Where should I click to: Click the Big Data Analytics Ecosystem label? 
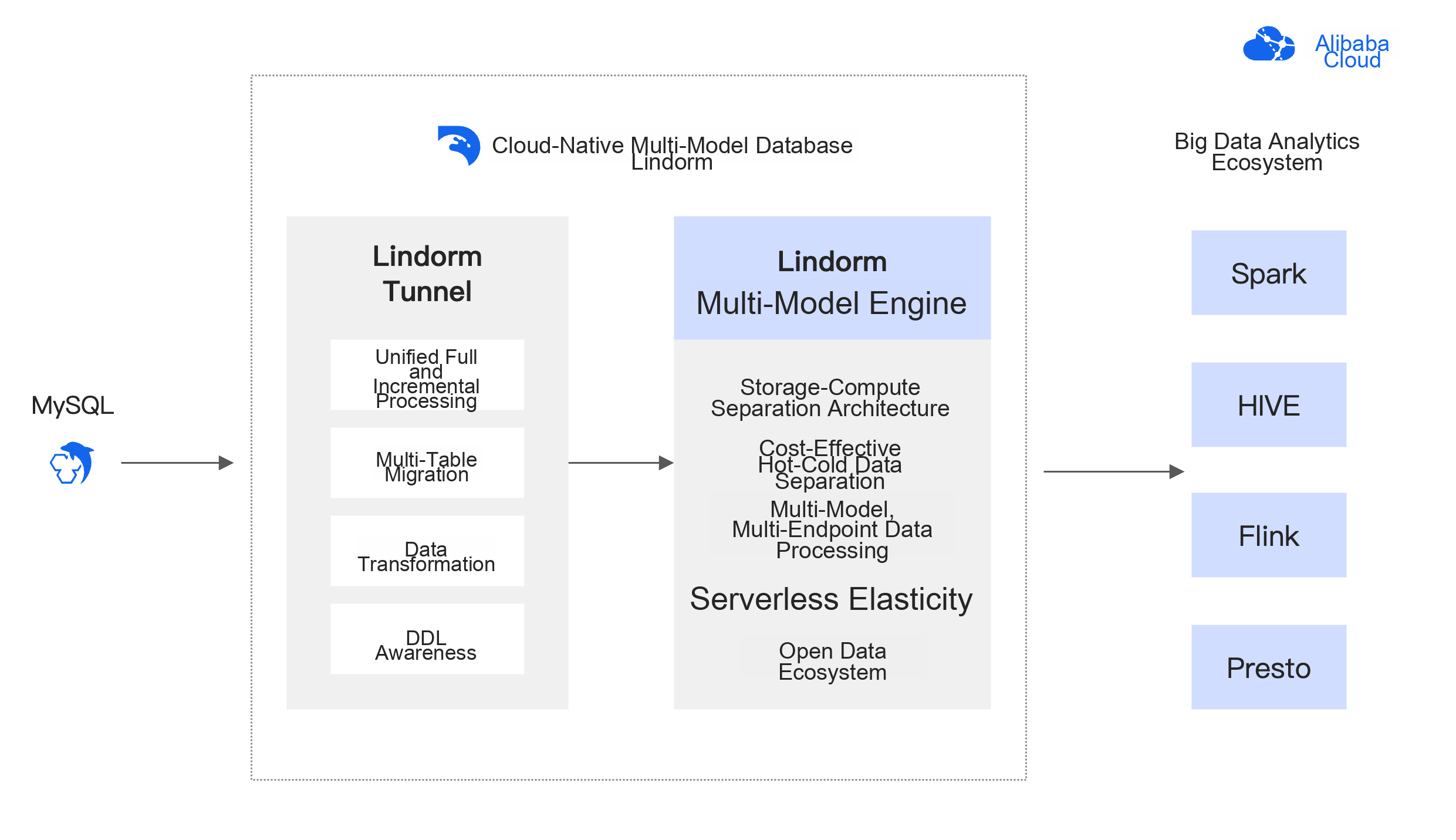[1267, 152]
